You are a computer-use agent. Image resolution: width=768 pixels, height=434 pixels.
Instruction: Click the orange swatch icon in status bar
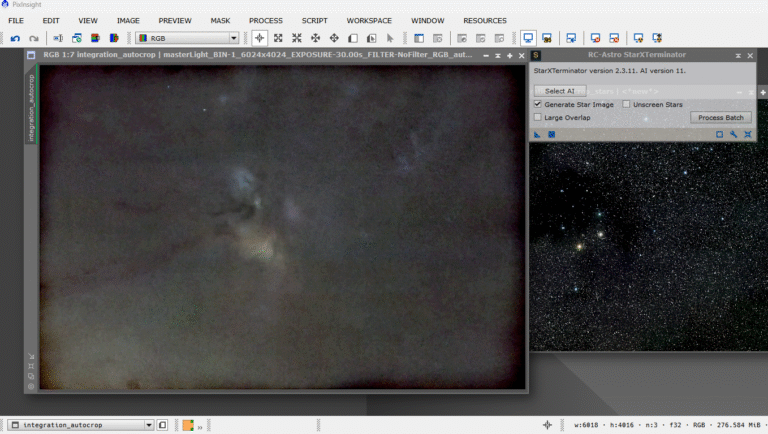tap(187, 425)
